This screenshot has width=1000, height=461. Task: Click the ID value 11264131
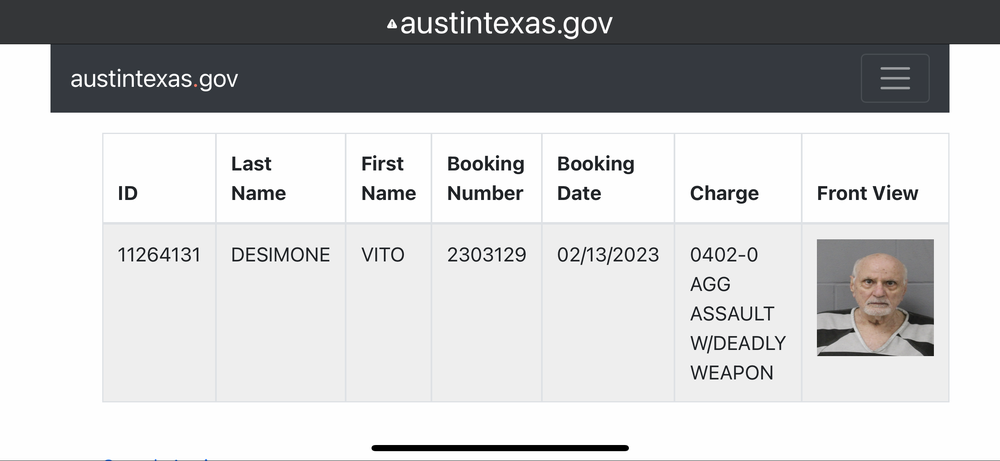159,255
